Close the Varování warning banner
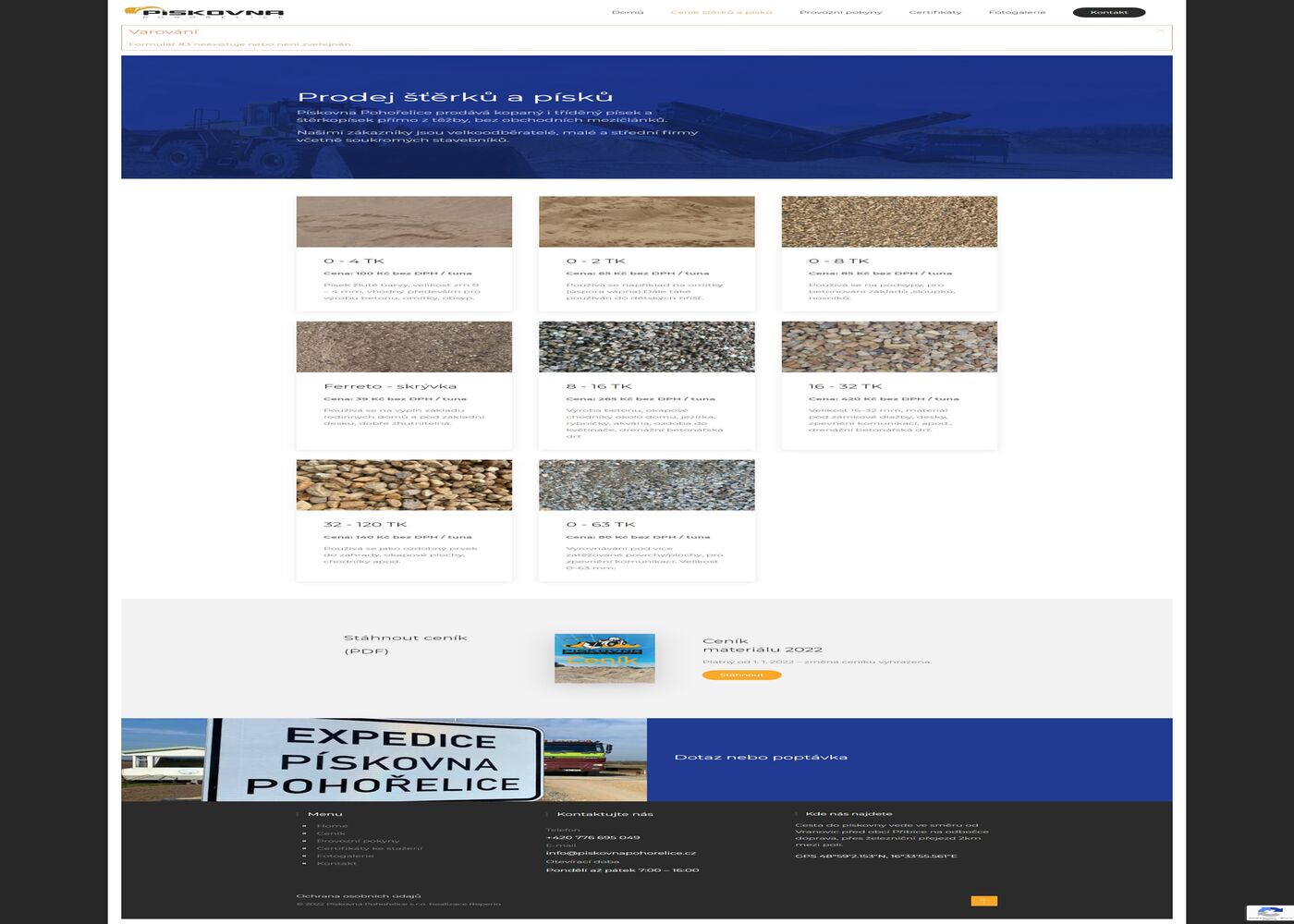 coord(1160,30)
